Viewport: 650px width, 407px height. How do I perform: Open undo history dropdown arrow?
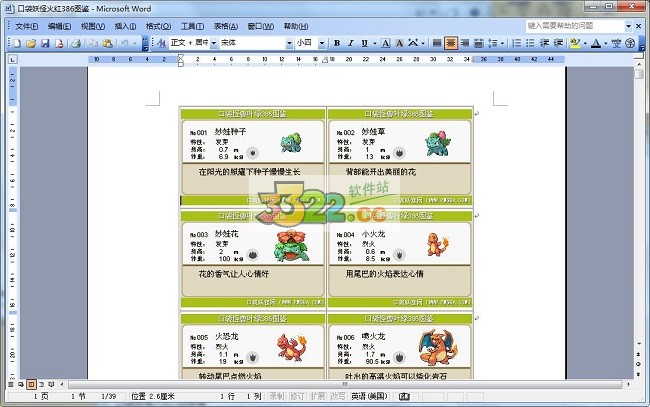(135, 43)
